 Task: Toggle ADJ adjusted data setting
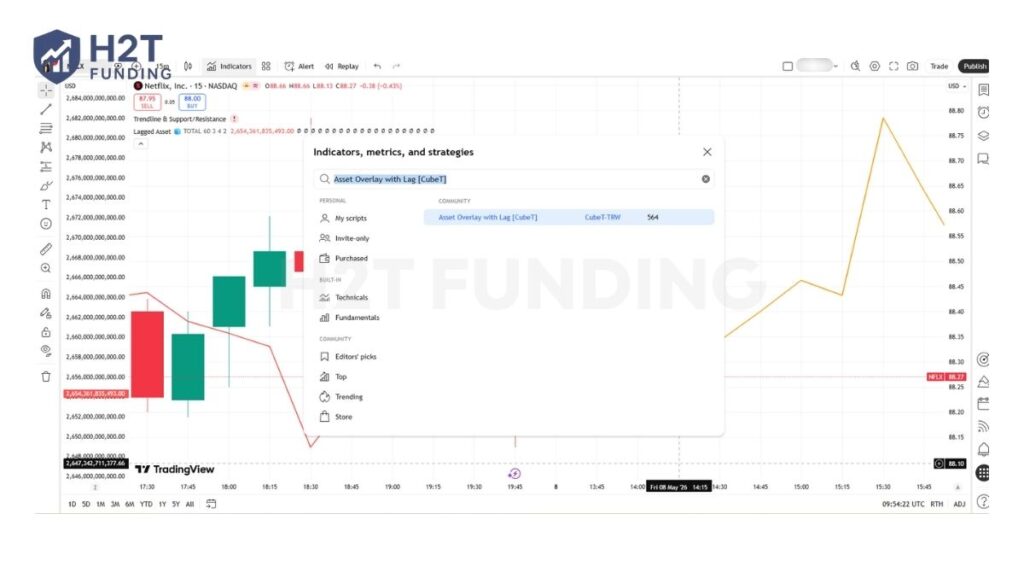tap(959, 504)
